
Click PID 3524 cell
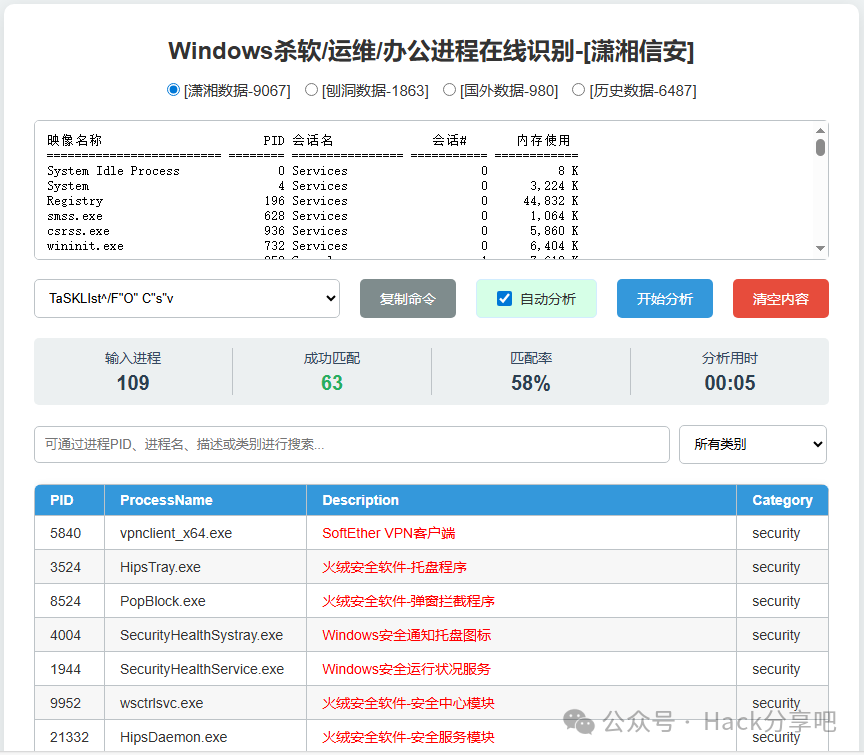69,567
